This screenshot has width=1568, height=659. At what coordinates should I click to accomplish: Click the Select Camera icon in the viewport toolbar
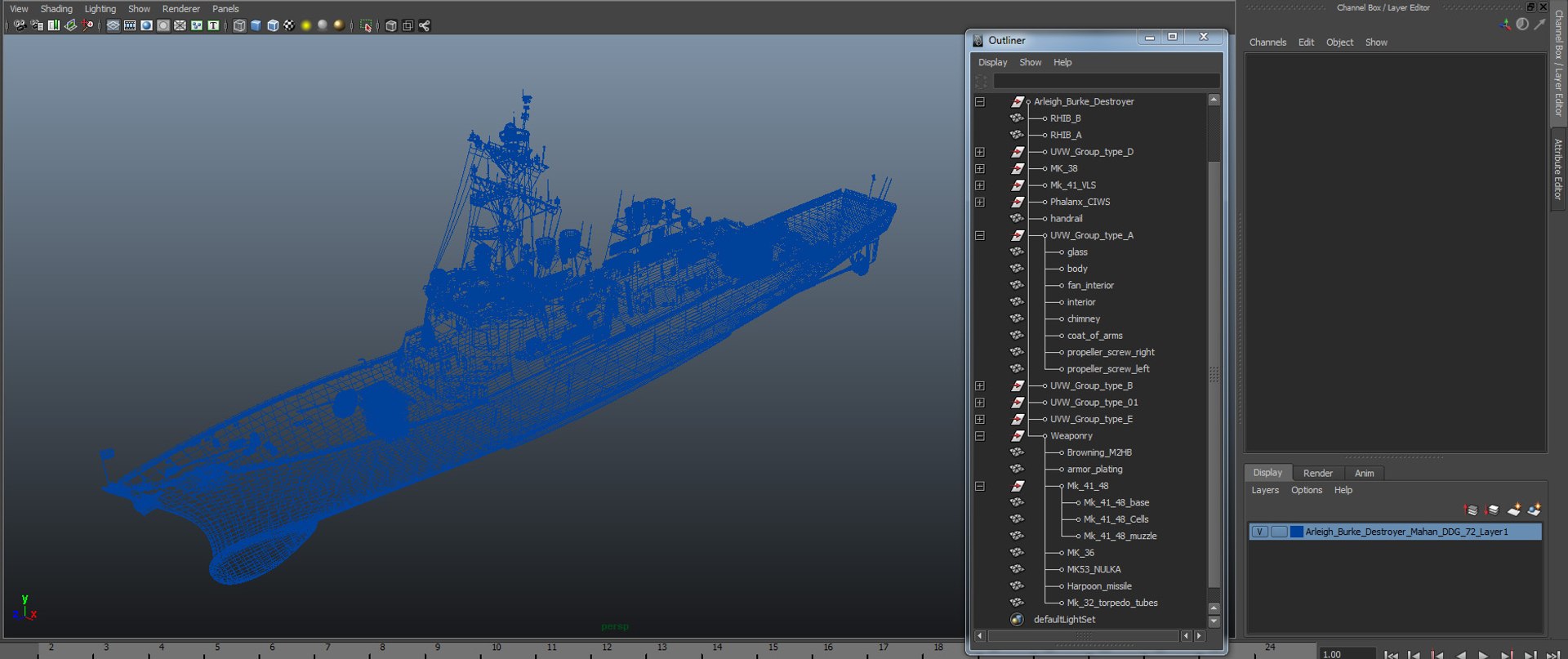point(20,25)
